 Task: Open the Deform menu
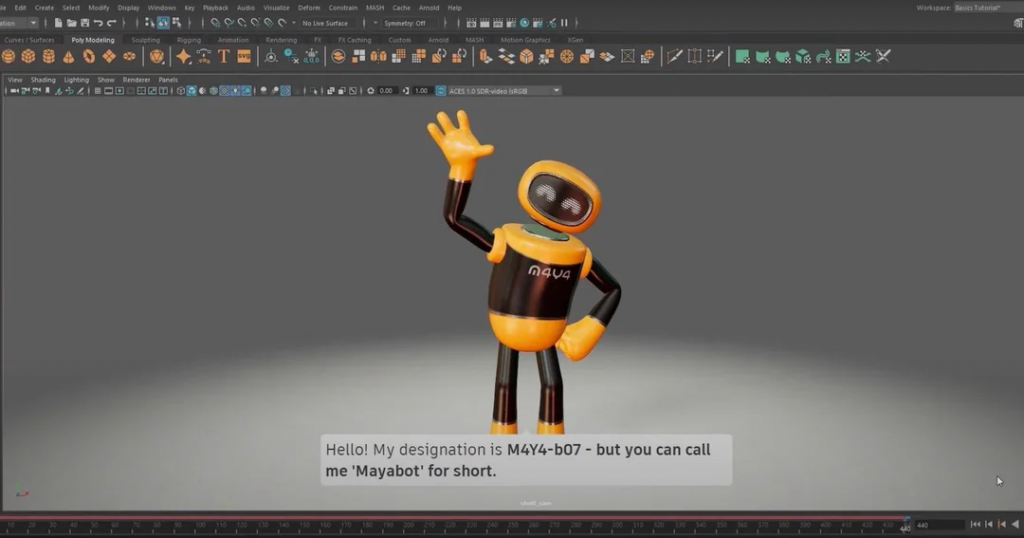point(309,7)
